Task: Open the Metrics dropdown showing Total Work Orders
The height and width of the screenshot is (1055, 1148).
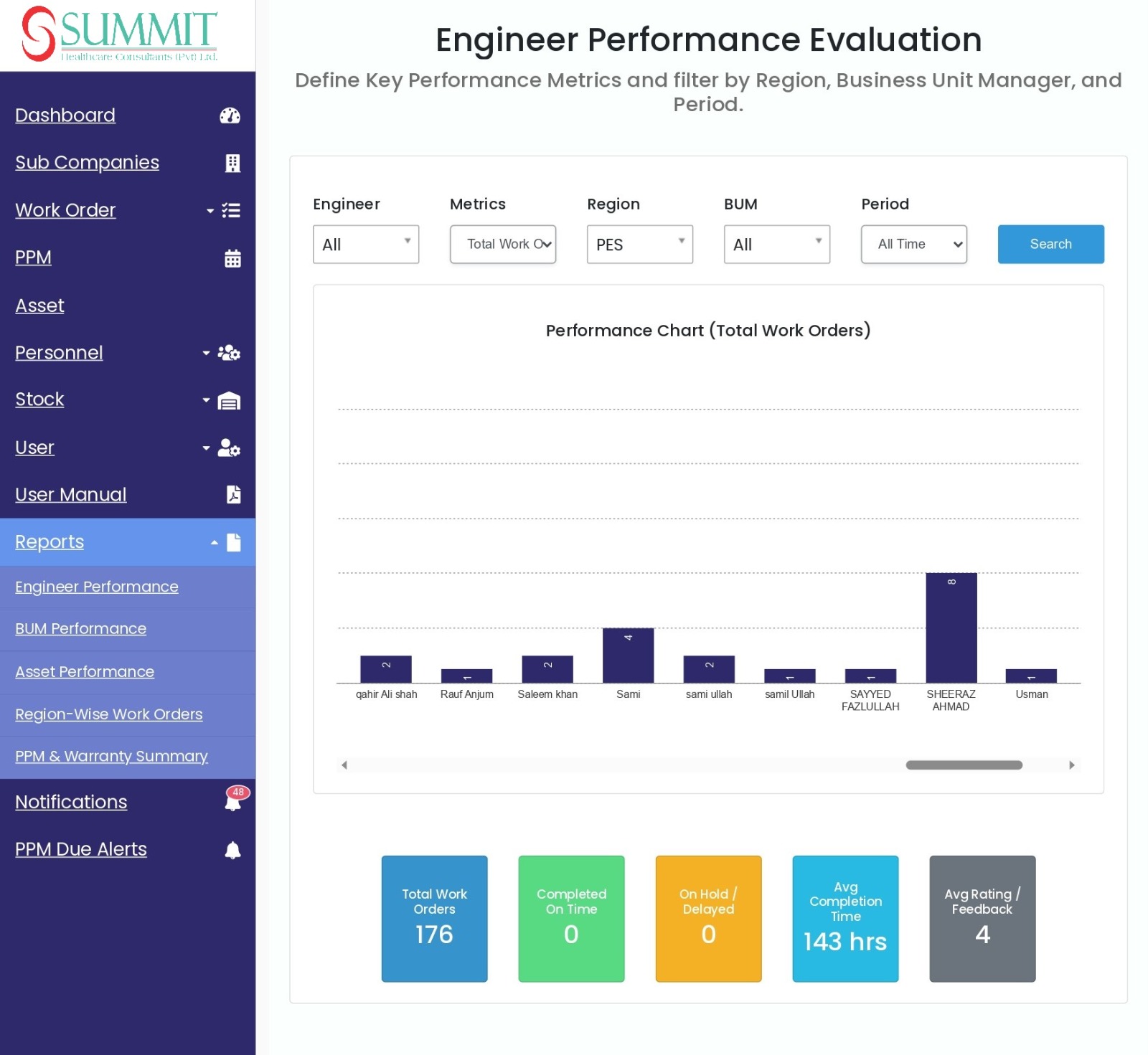Action: pyautogui.click(x=503, y=245)
